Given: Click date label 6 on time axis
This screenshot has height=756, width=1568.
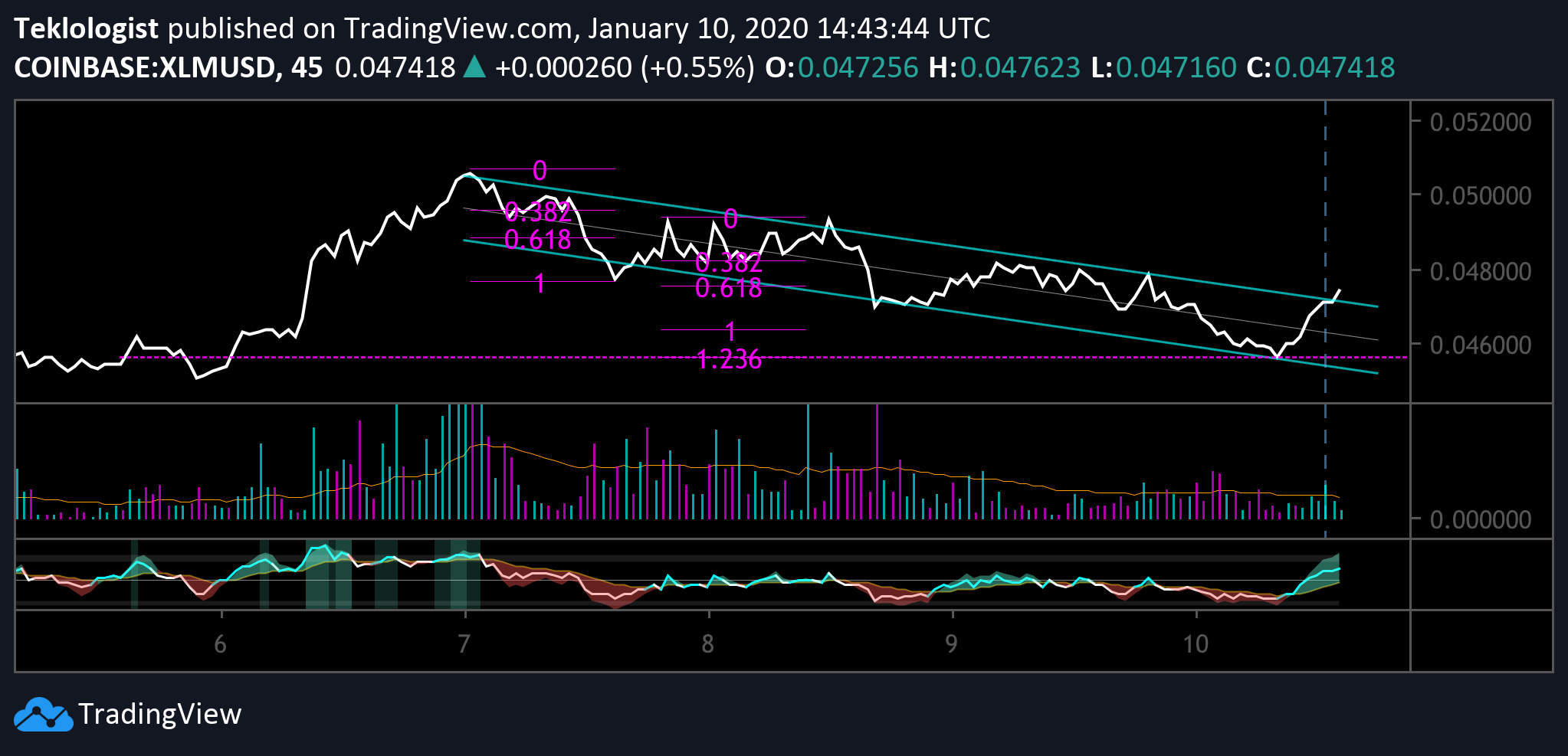Looking at the screenshot, I should click(221, 644).
